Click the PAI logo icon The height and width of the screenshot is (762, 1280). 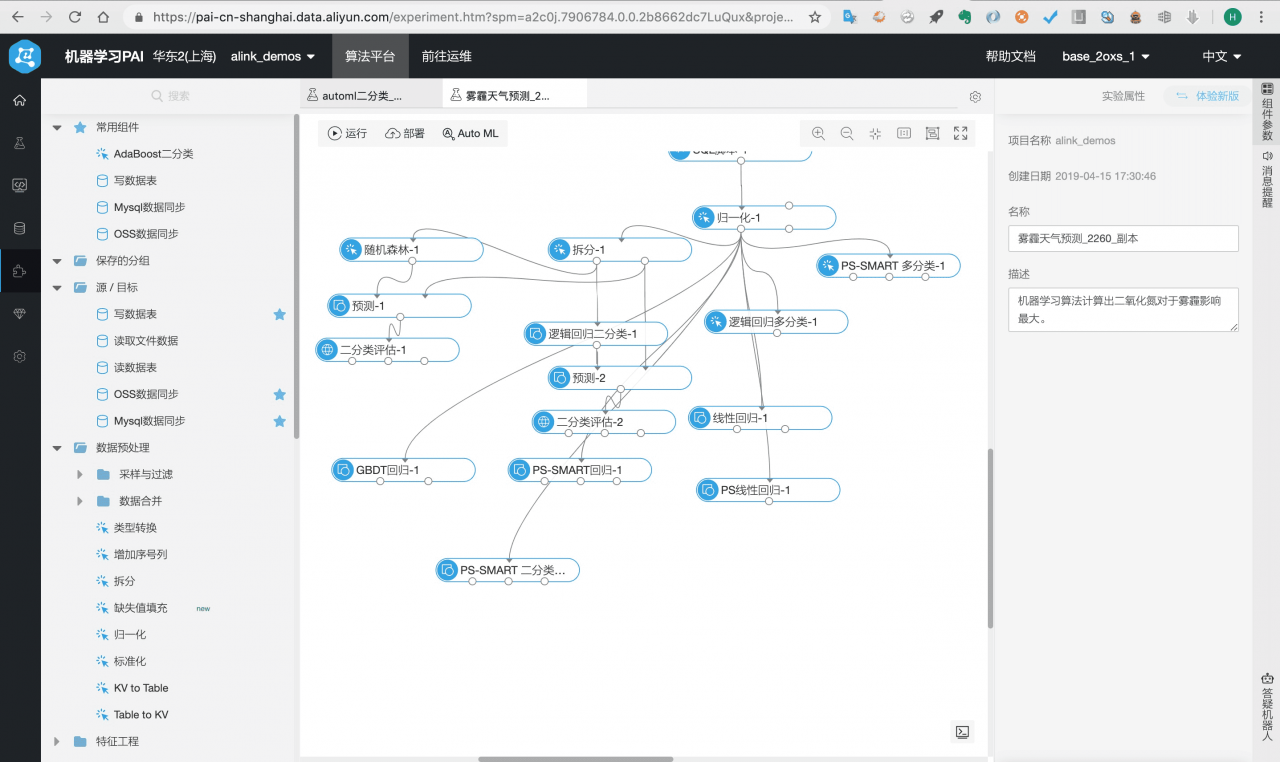point(25,57)
